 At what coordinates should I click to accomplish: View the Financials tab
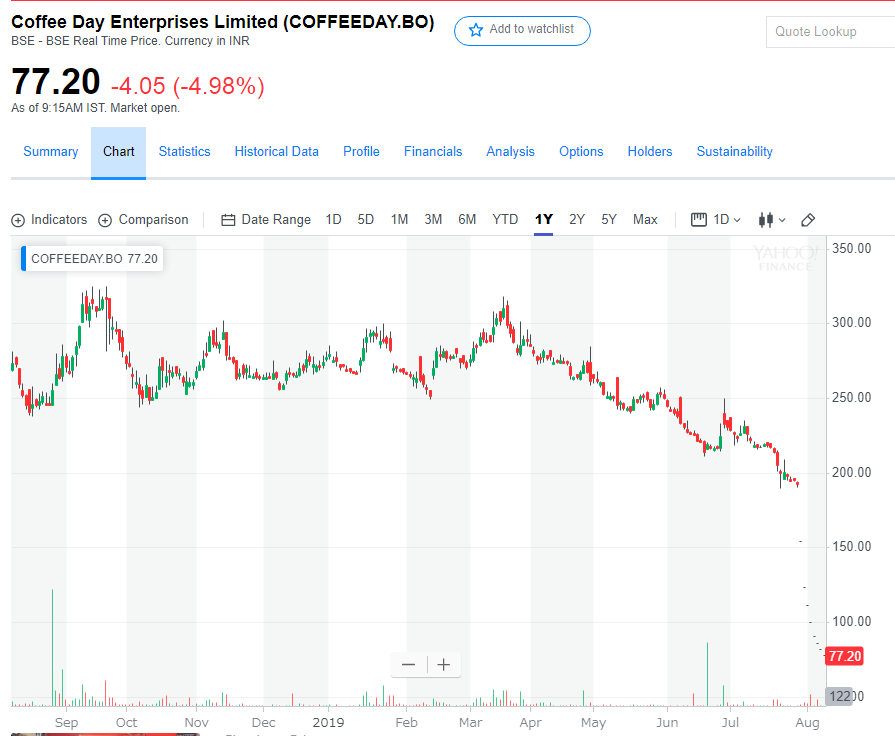(x=433, y=151)
